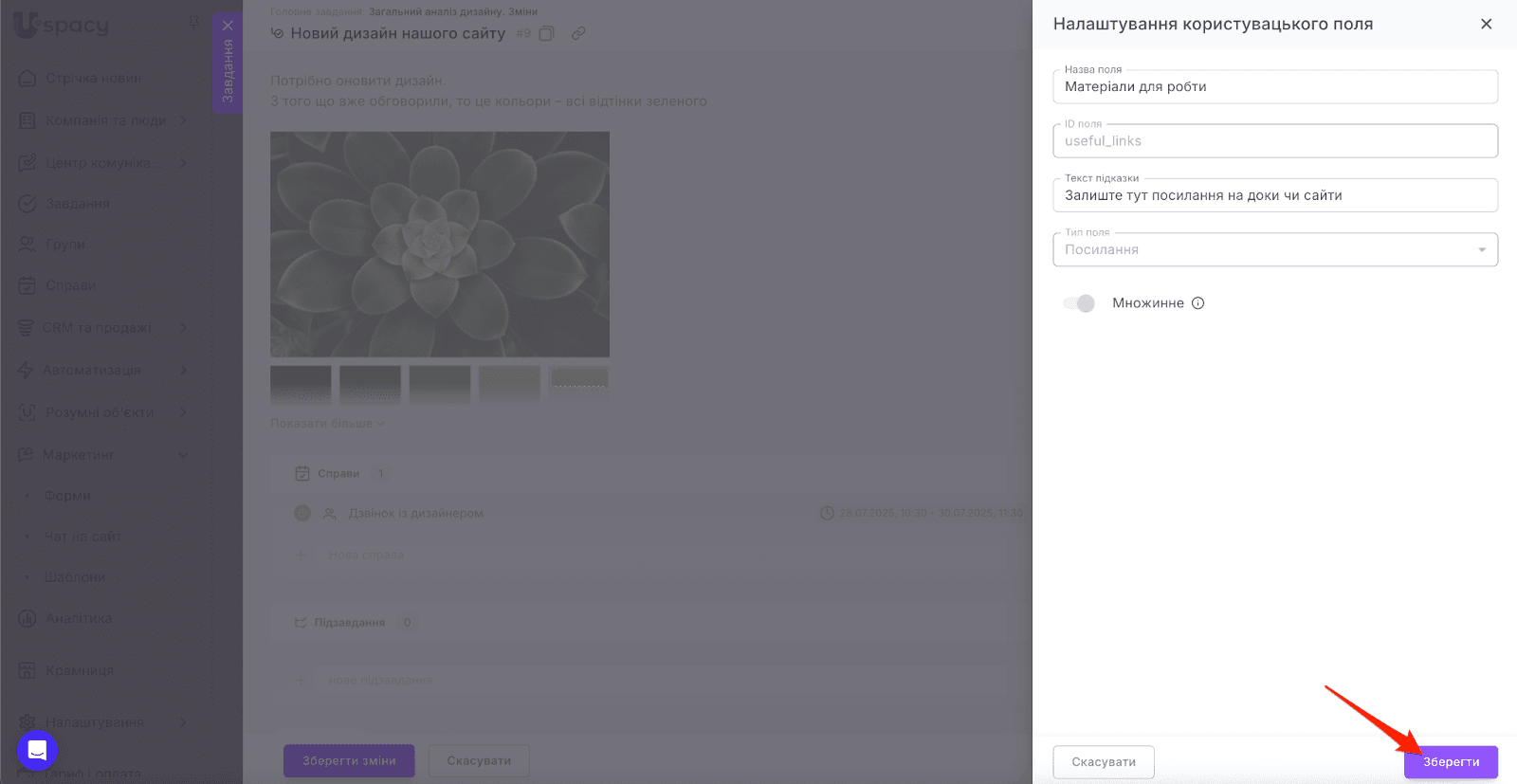Open 'Крамниця' in the sidebar

[x=80, y=671]
